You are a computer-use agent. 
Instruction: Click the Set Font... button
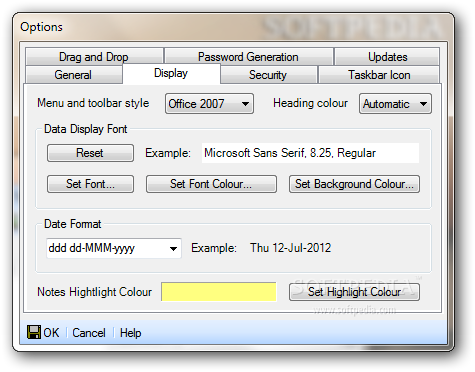pos(90,184)
